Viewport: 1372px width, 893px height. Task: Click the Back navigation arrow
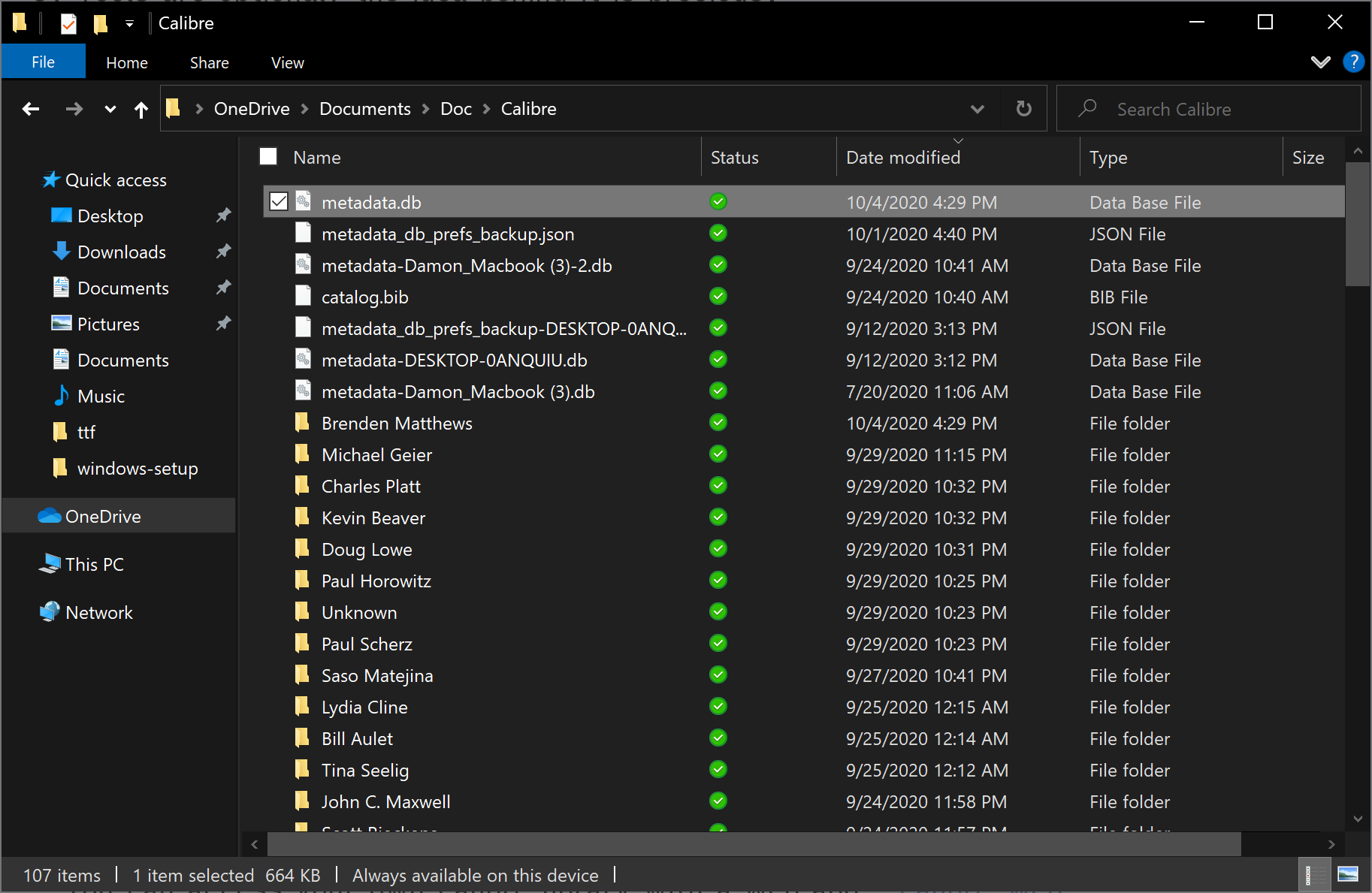tap(31, 109)
